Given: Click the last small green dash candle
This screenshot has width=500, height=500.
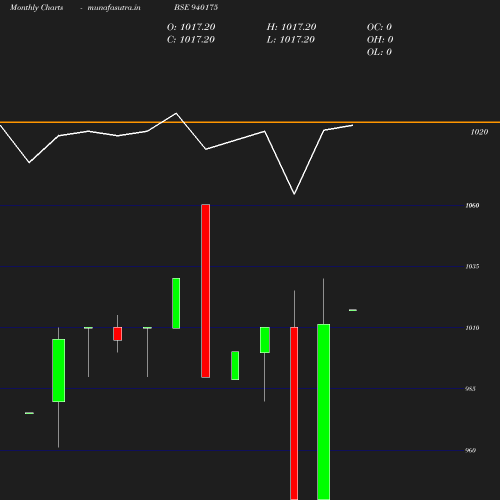Looking at the screenshot, I should pos(353,310).
